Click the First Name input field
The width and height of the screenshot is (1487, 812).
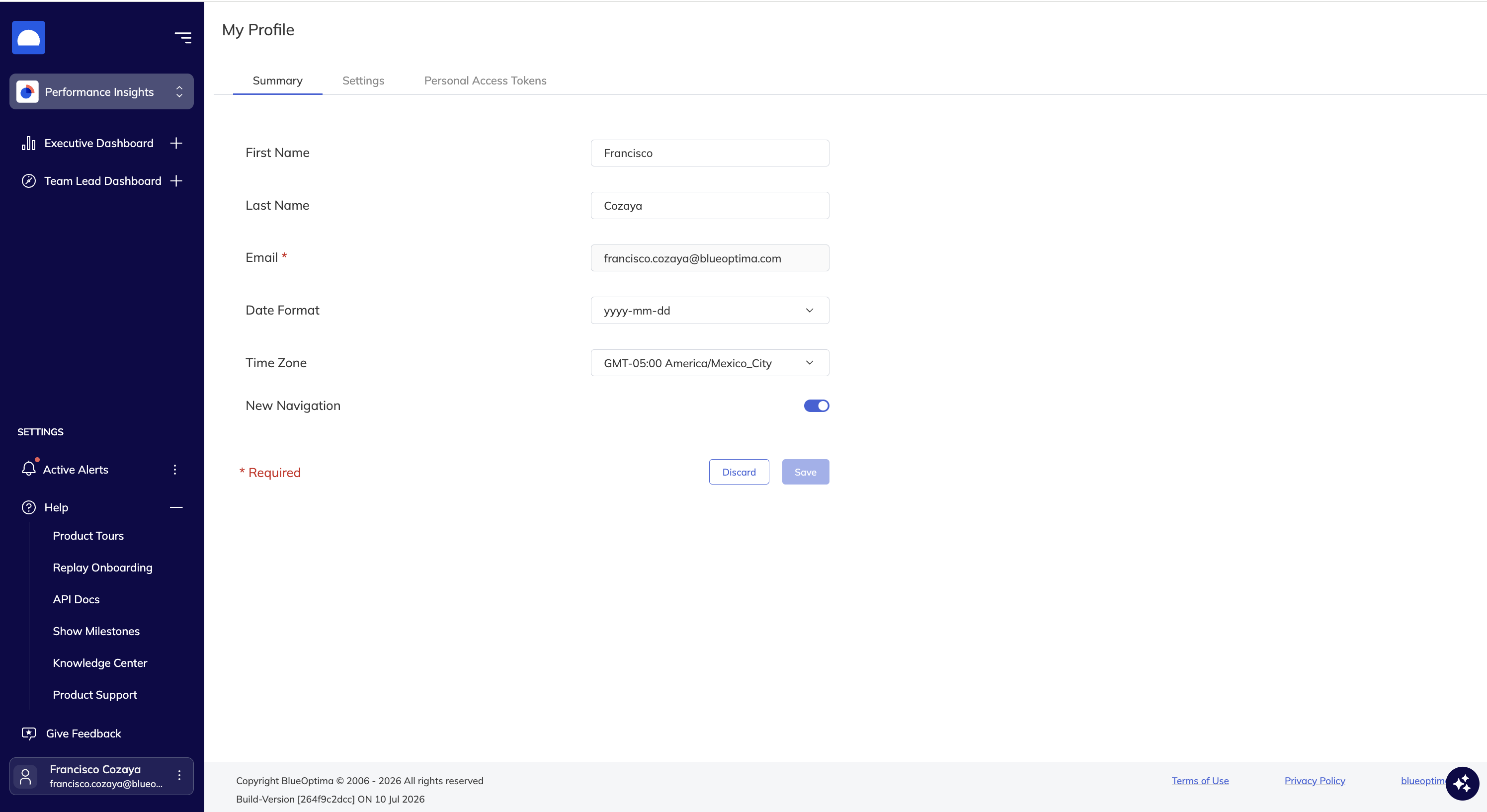(x=709, y=153)
